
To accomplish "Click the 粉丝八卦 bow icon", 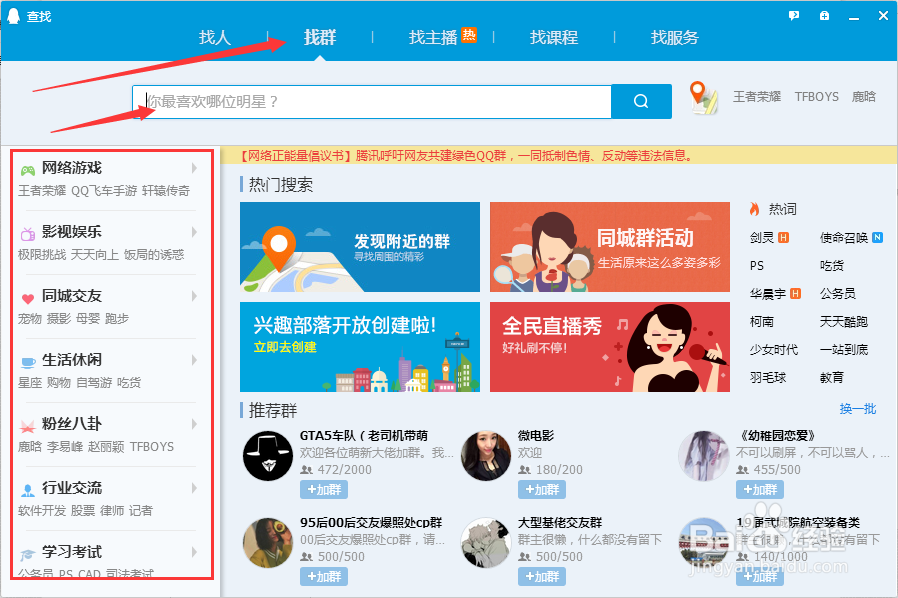I will pyautogui.click(x=27, y=426).
